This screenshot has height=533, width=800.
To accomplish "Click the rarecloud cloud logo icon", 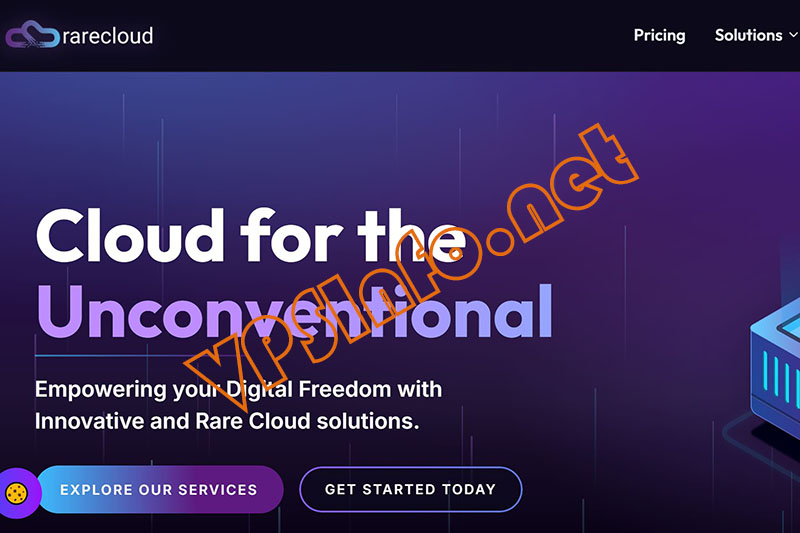I will (x=32, y=36).
